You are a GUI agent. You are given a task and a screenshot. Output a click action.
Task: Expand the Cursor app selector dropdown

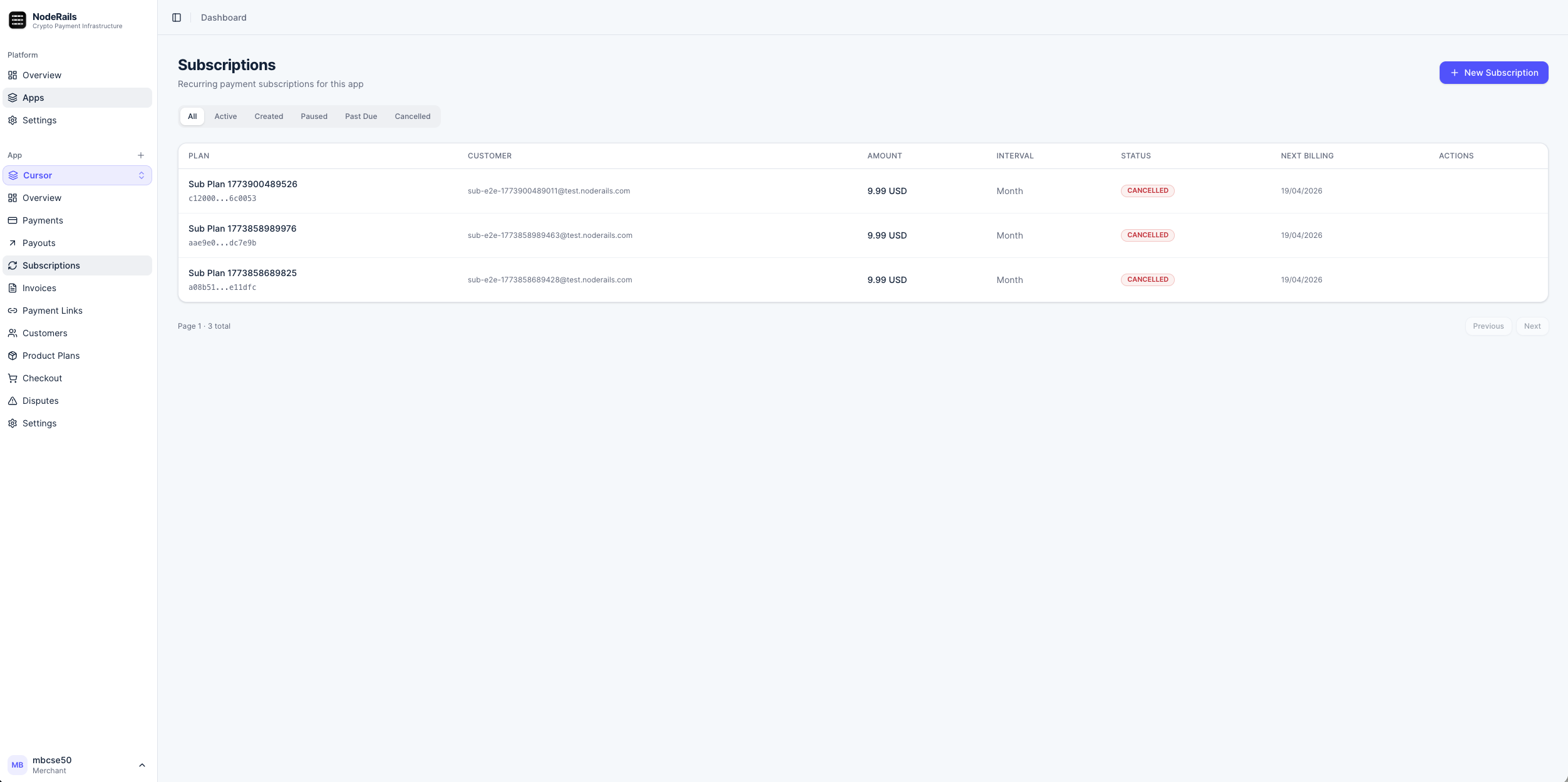[142, 175]
